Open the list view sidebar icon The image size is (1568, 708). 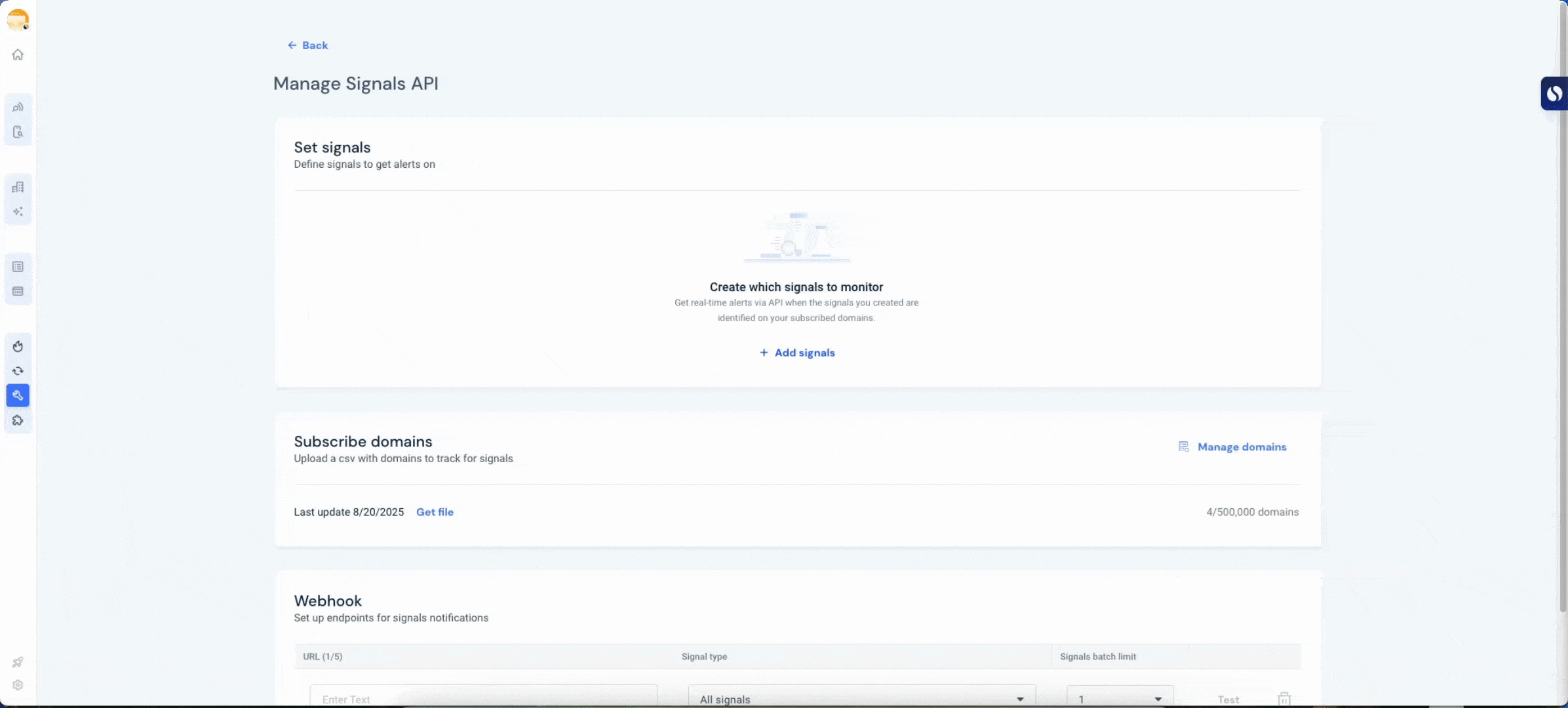(x=18, y=267)
